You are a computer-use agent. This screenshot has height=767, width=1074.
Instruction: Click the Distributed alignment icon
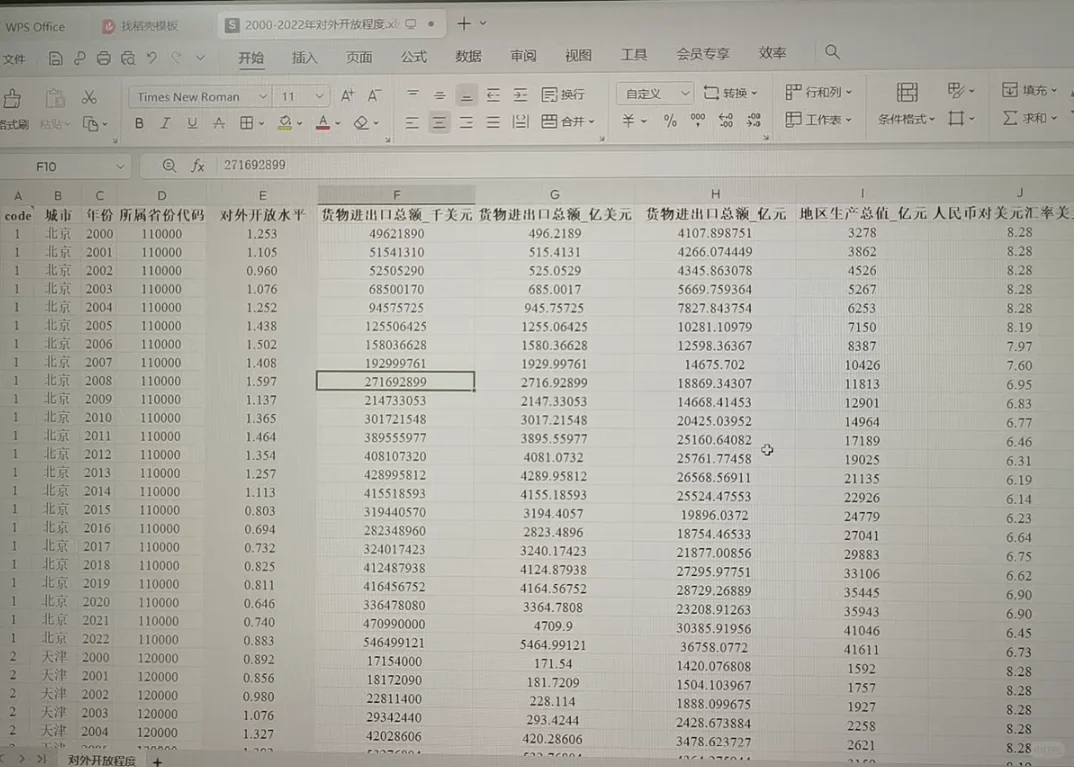520,123
